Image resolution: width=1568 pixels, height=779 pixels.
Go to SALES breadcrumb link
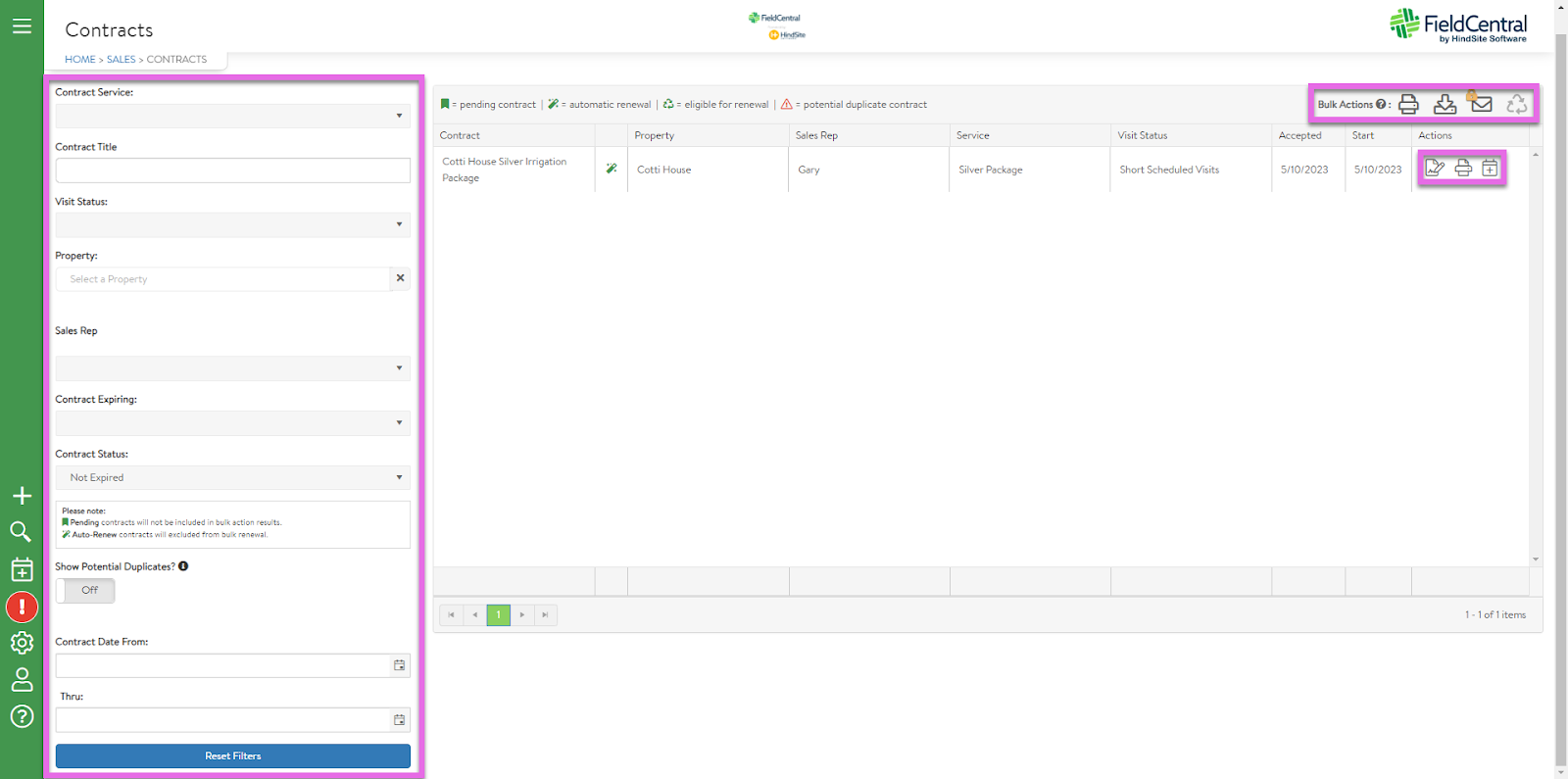click(x=122, y=59)
